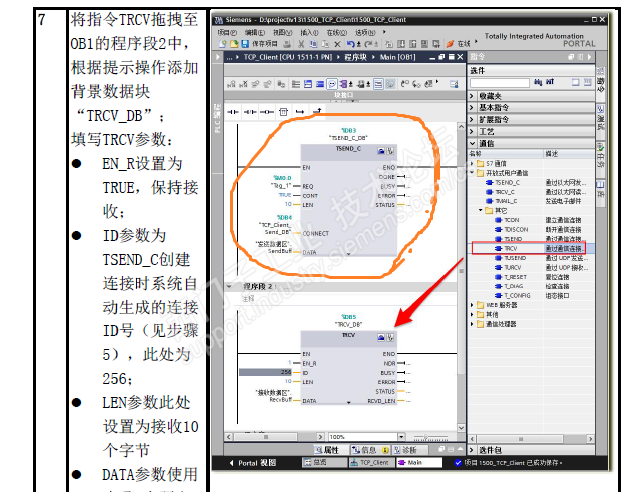Select the TMAIL_C instruction in tree

point(506,201)
